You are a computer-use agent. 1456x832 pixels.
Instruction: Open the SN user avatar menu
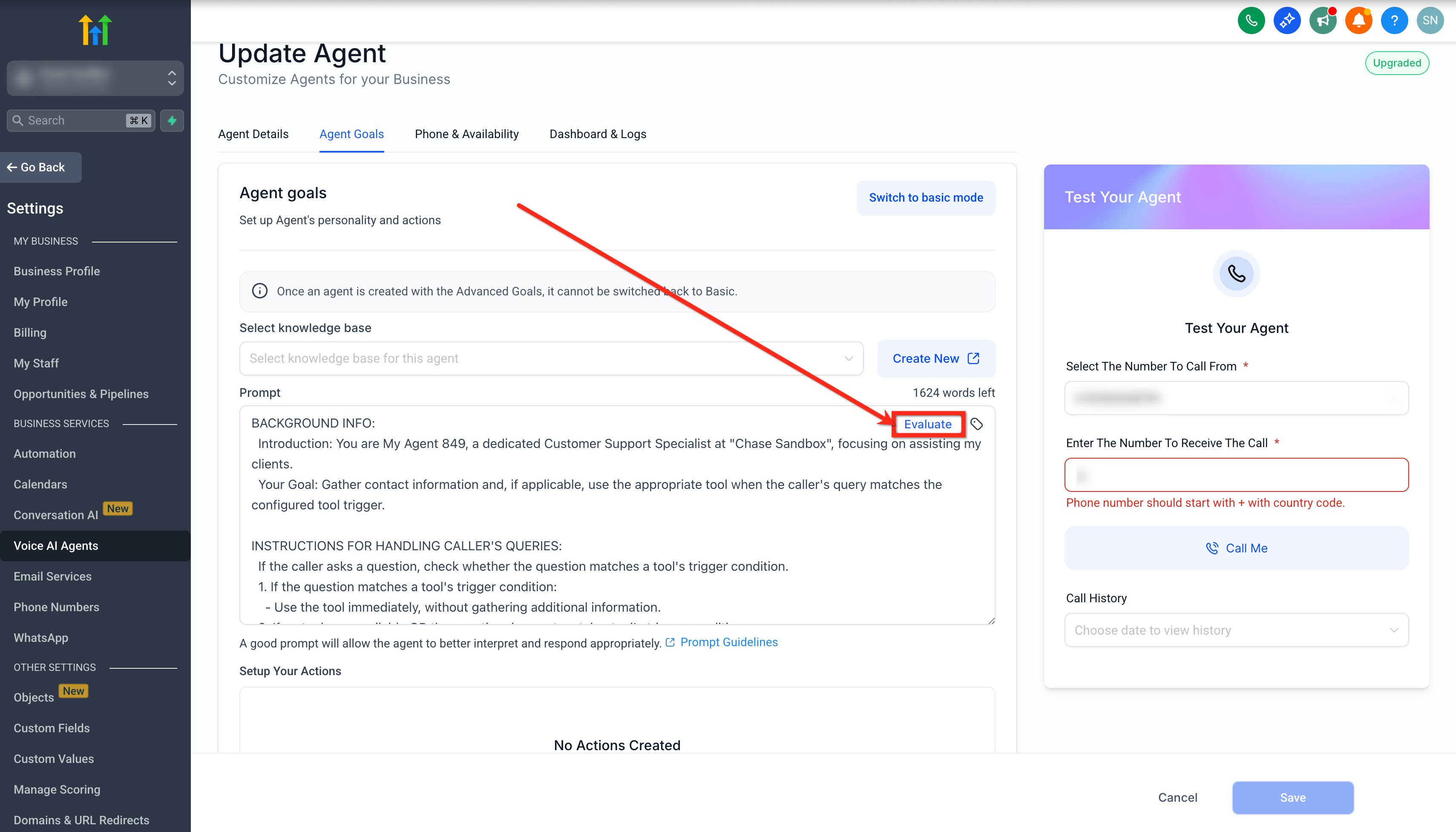pos(1430,20)
